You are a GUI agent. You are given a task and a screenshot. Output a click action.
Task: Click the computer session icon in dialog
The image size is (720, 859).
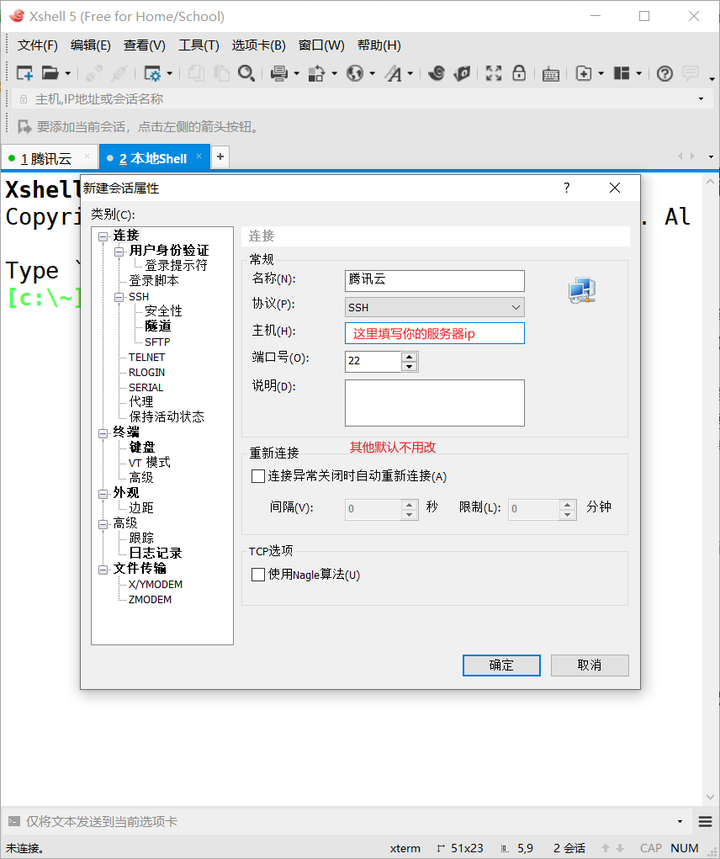(x=582, y=290)
